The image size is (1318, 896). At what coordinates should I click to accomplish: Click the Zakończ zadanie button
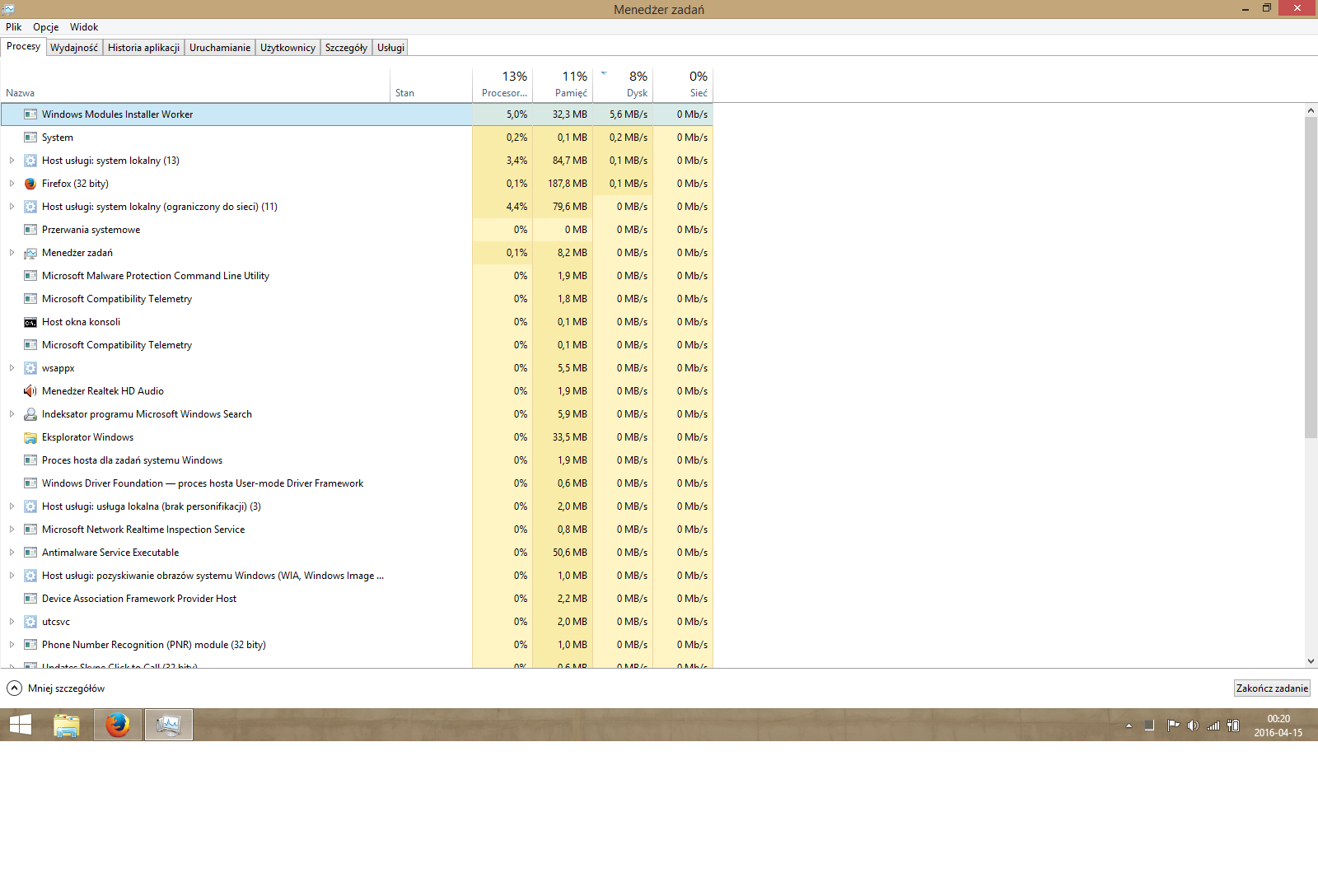point(1272,688)
